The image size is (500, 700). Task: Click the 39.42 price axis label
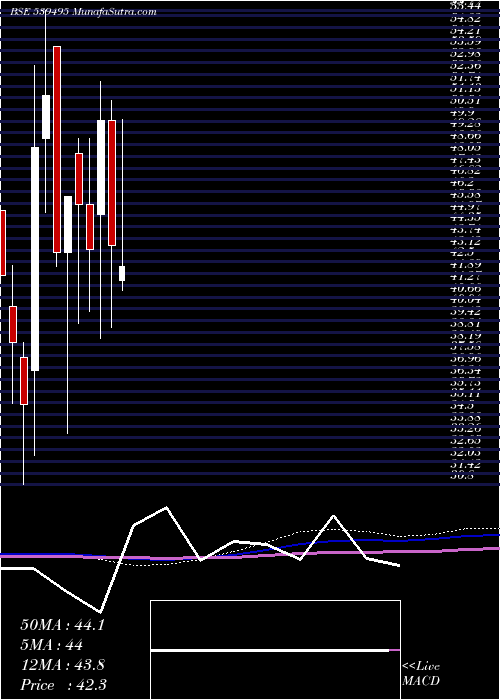pos(466,311)
